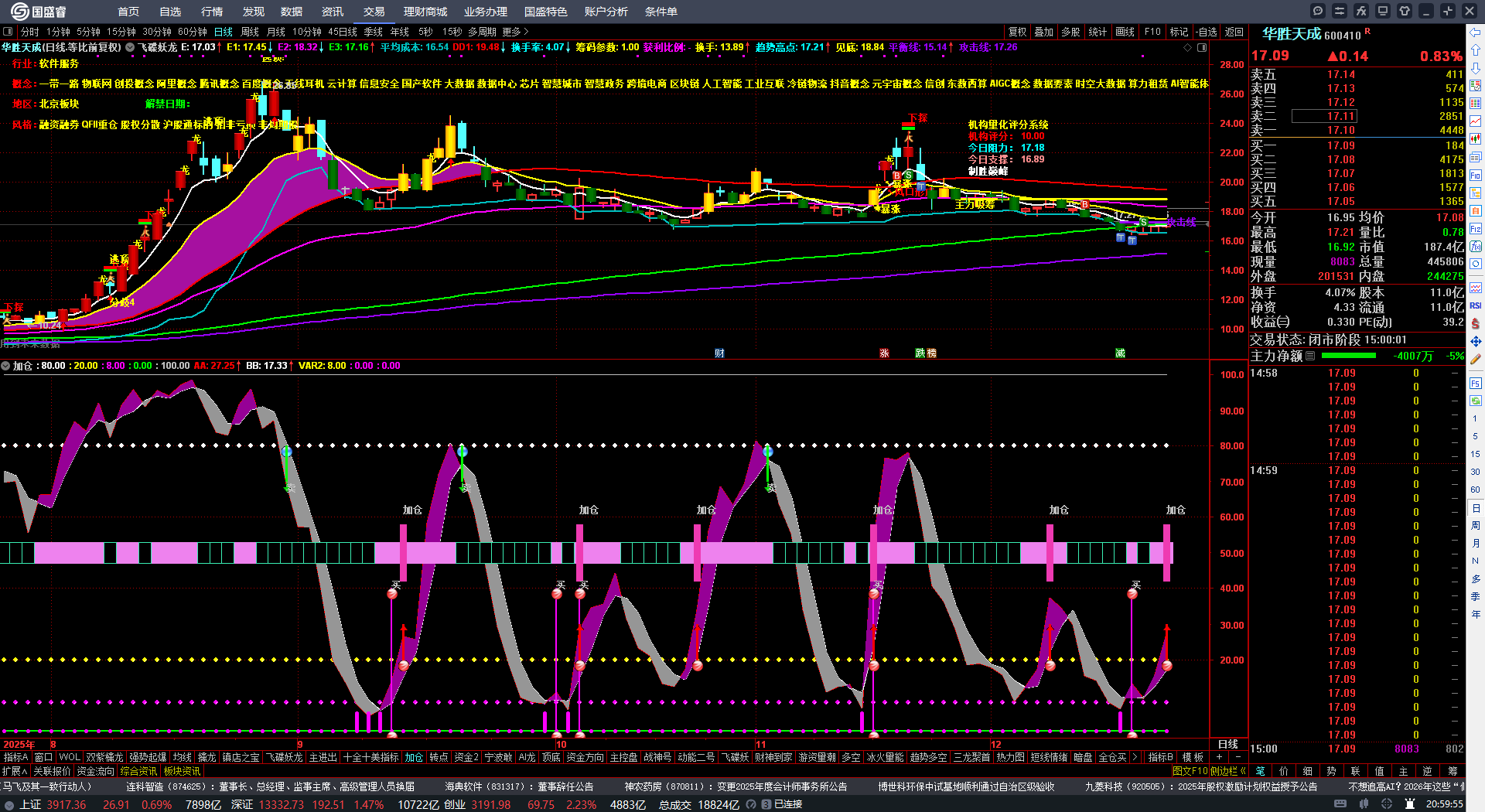Viewport: 1485px width, 812px height.
Task: Open the message chat icon in title bar
Action: click(x=1318, y=11)
